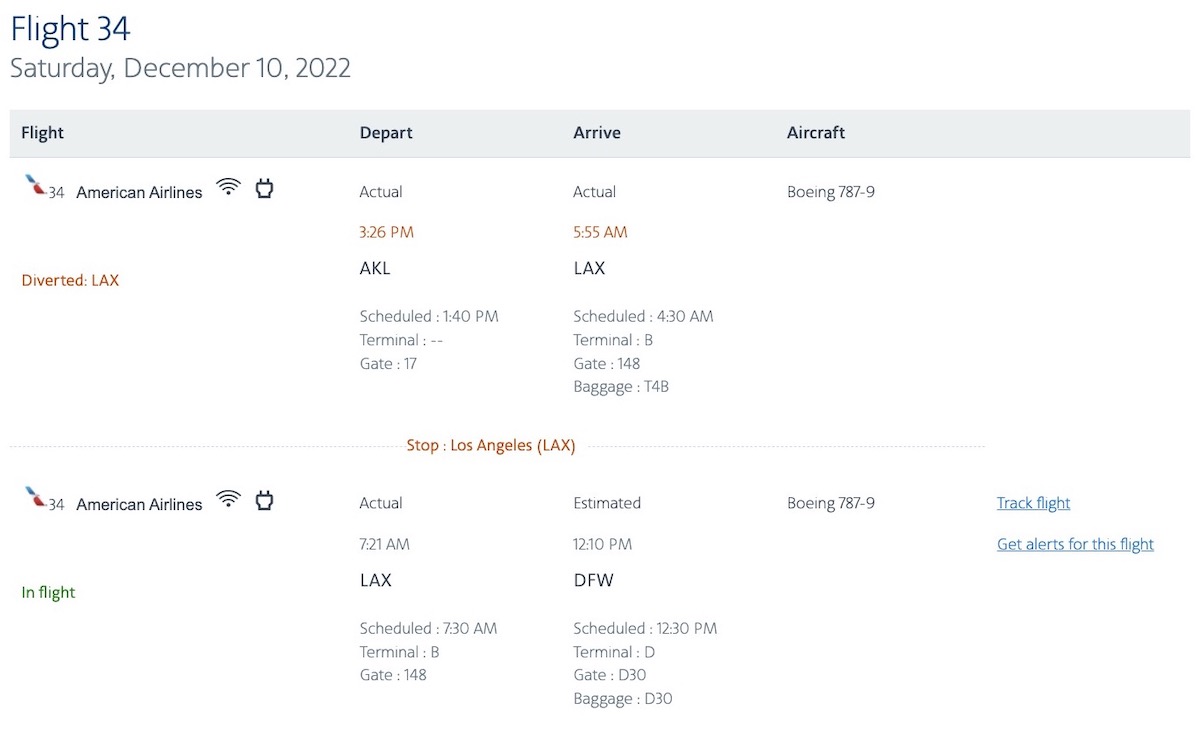The width and height of the screenshot is (1200, 739).
Task: Select the In flight status text
Action: point(48,592)
